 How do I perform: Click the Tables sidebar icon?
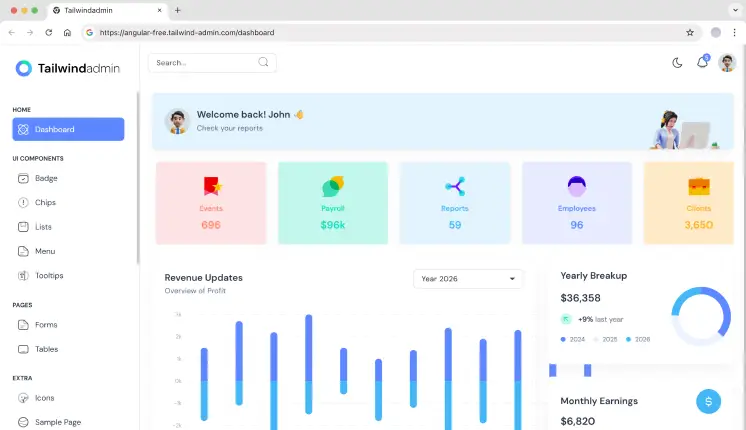pos(23,349)
